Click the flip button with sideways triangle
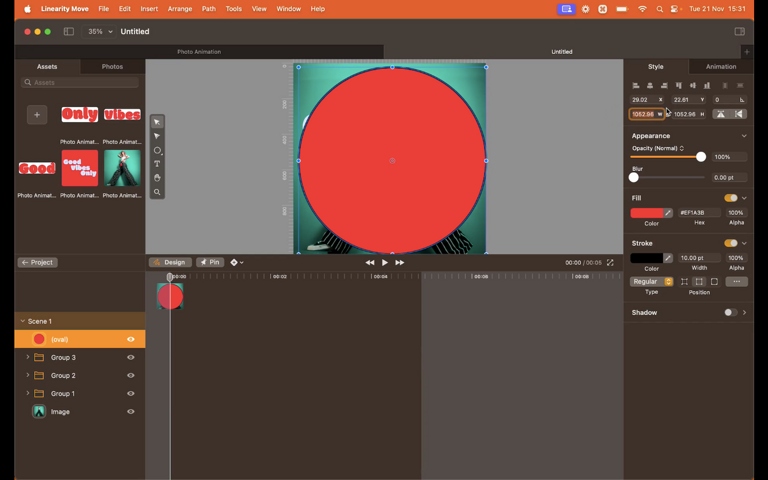768x480 pixels. coord(739,114)
